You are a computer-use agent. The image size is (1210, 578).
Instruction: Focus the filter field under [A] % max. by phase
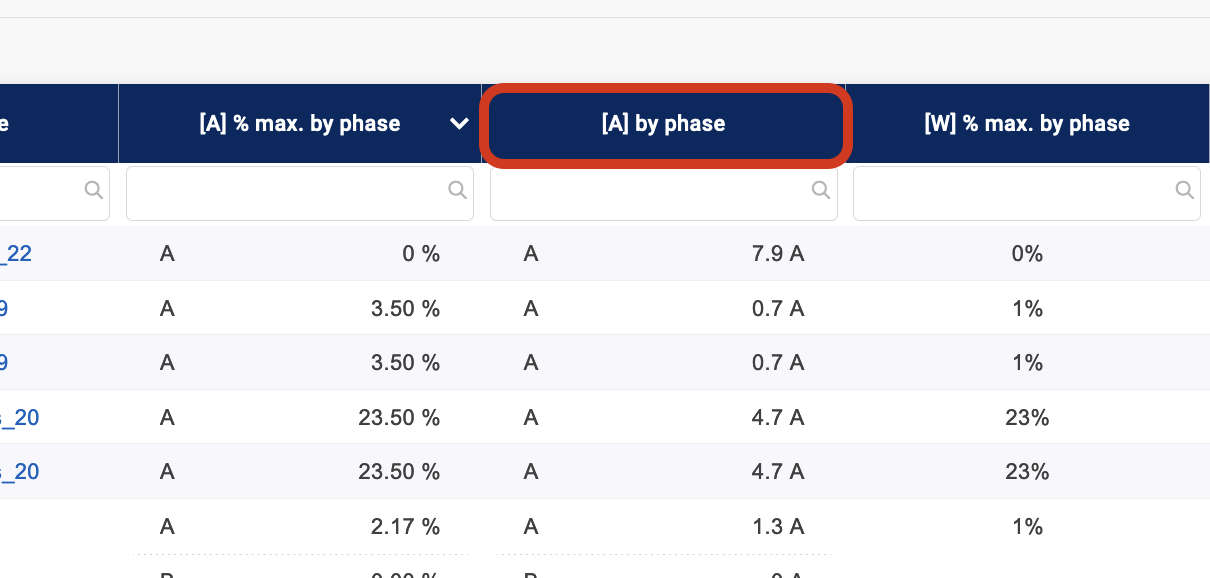[285, 193]
